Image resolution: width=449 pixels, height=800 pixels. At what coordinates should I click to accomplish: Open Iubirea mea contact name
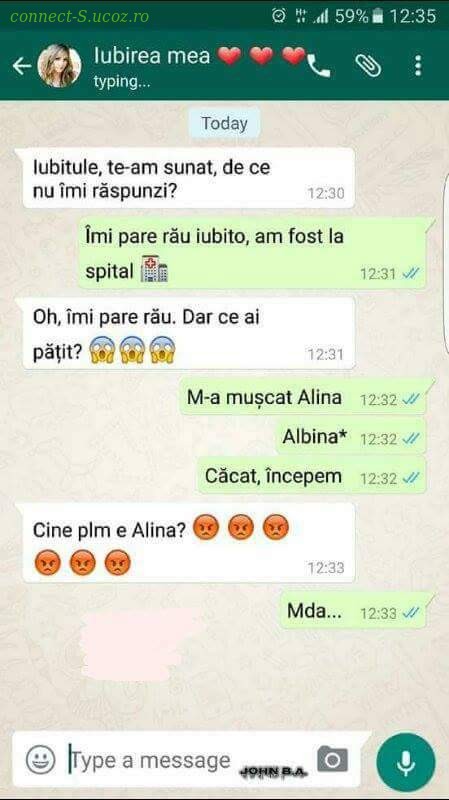click(152, 56)
